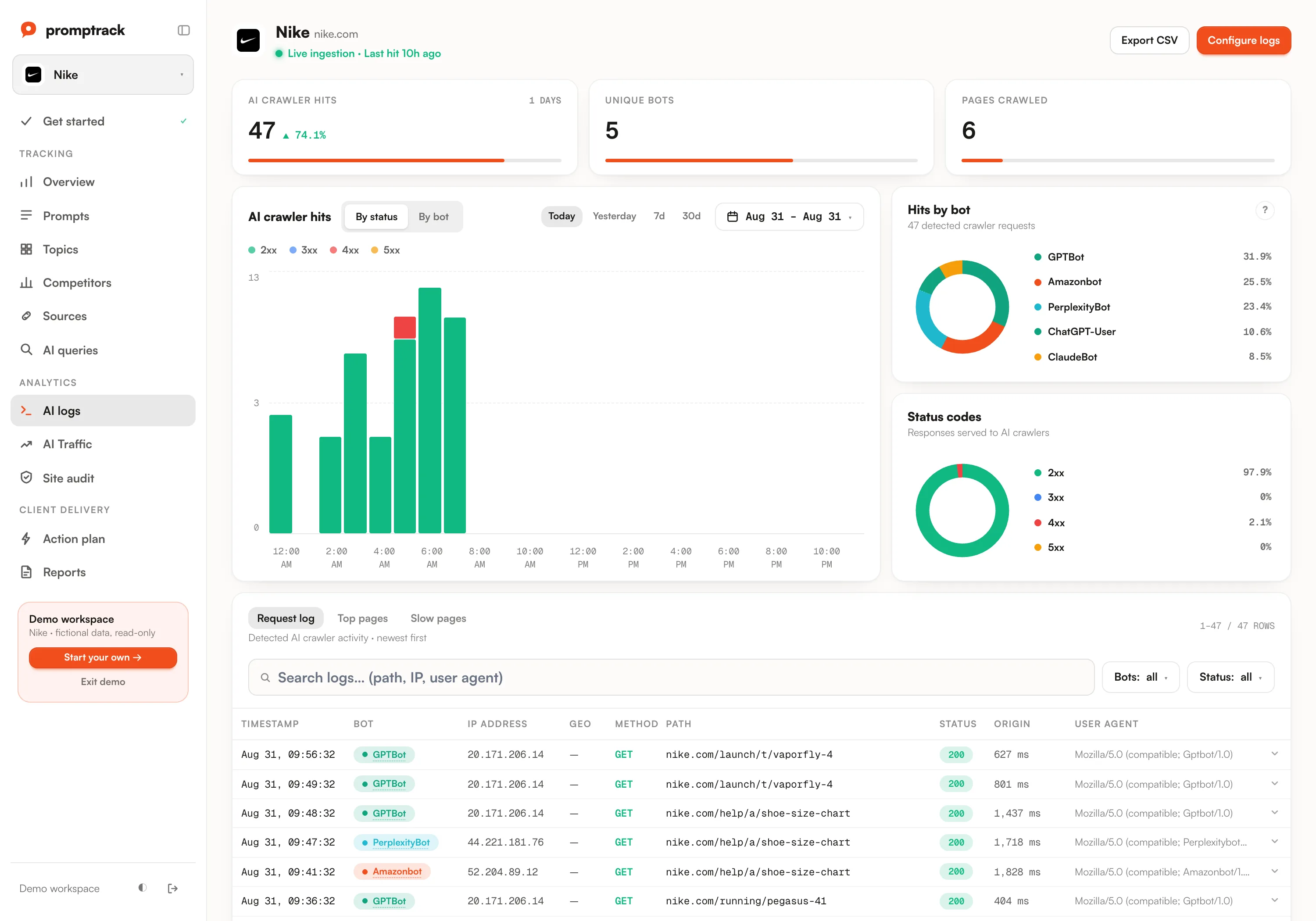1316x921 pixels.
Task: Click Start your own button
Action: pos(103,657)
